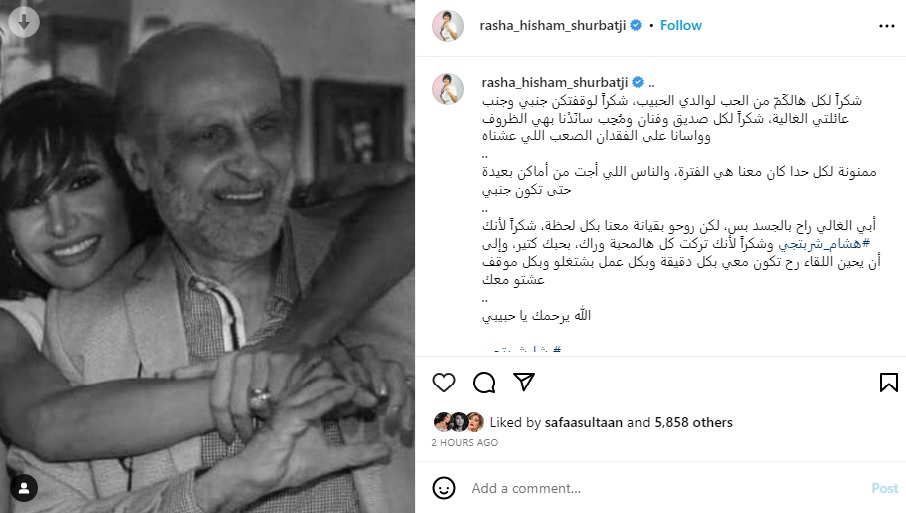Follow rasha_hisham_shurbatji
The image size is (906, 513).
point(681,25)
